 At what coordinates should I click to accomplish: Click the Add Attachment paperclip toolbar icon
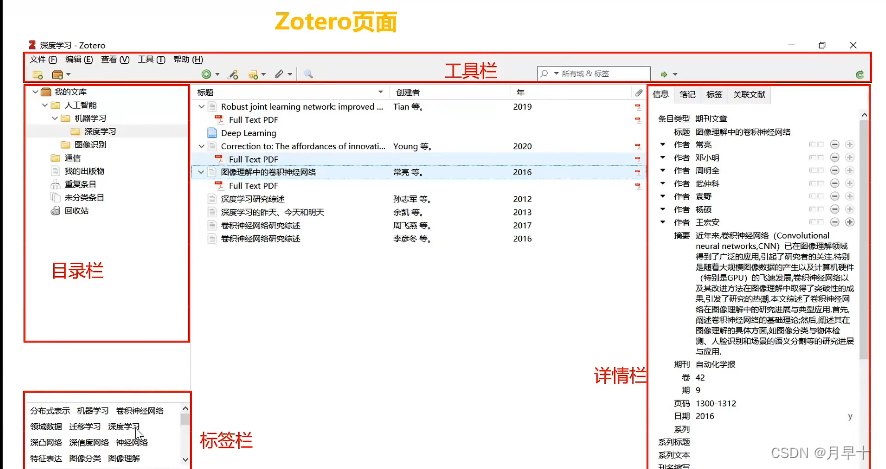pyautogui.click(x=279, y=74)
